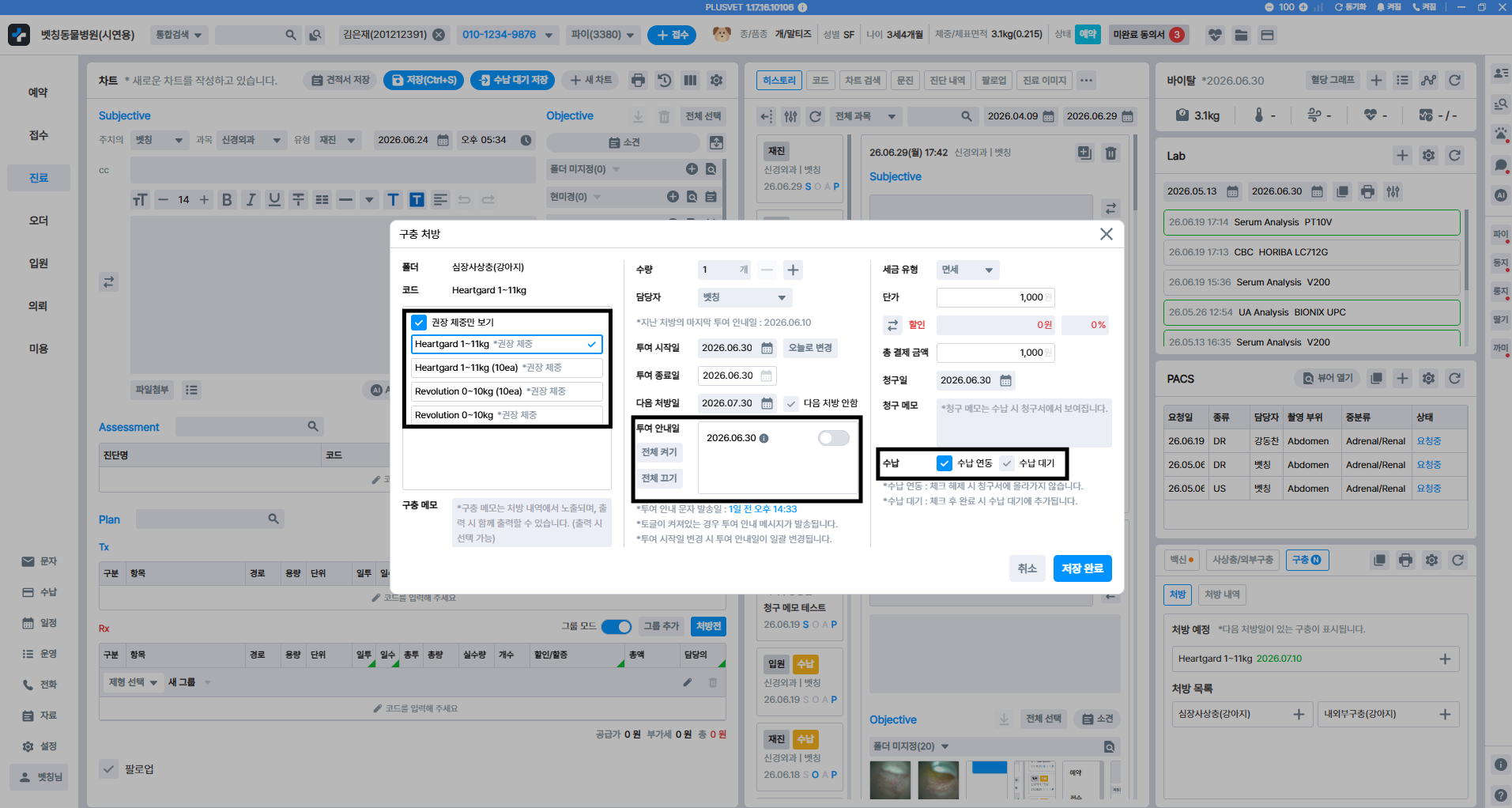
Task: Switch to the 히스토리 tab
Action: click(x=779, y=80)
